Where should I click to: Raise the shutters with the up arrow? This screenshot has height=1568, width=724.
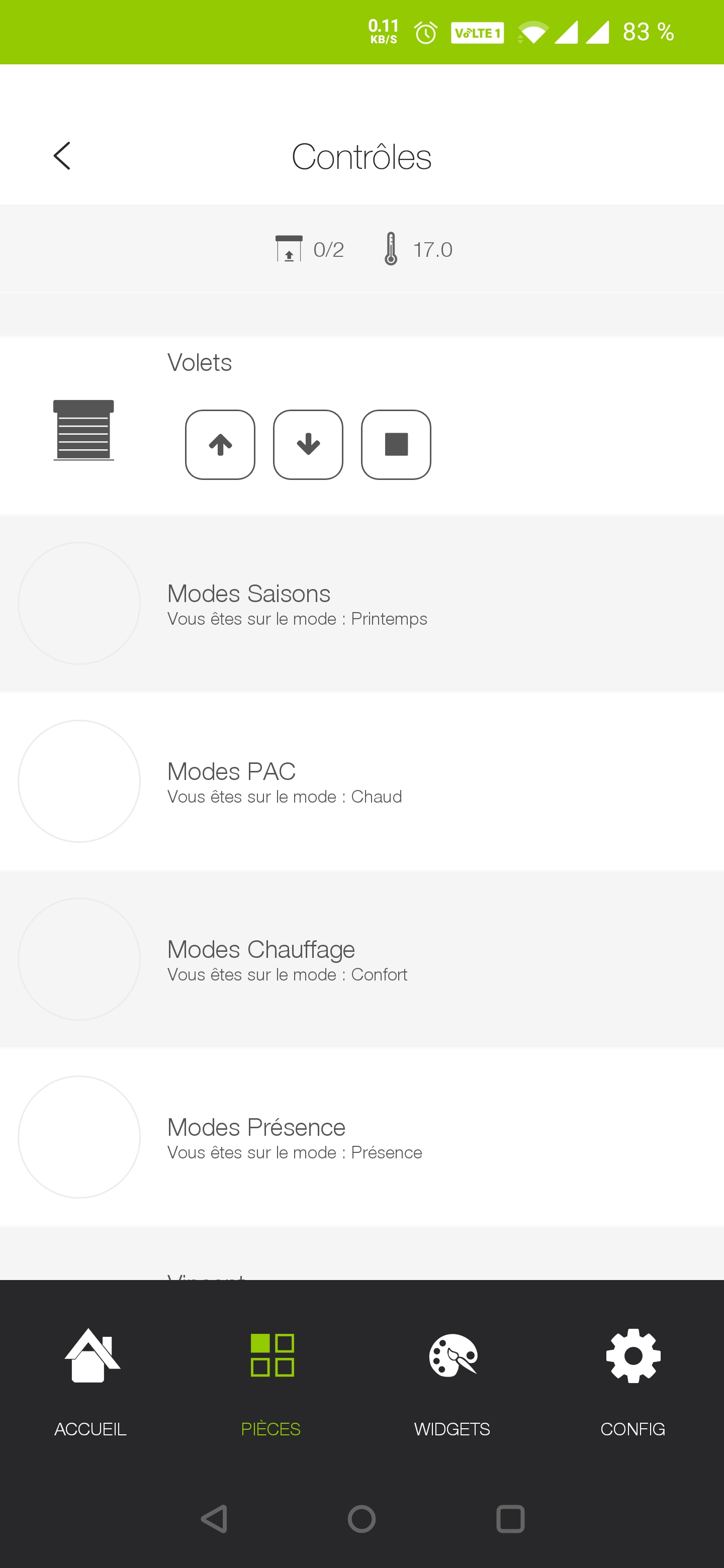(x=220, y=444)
